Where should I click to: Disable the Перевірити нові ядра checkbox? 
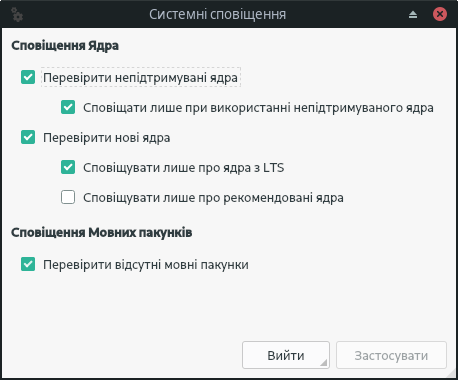(28, 137)
